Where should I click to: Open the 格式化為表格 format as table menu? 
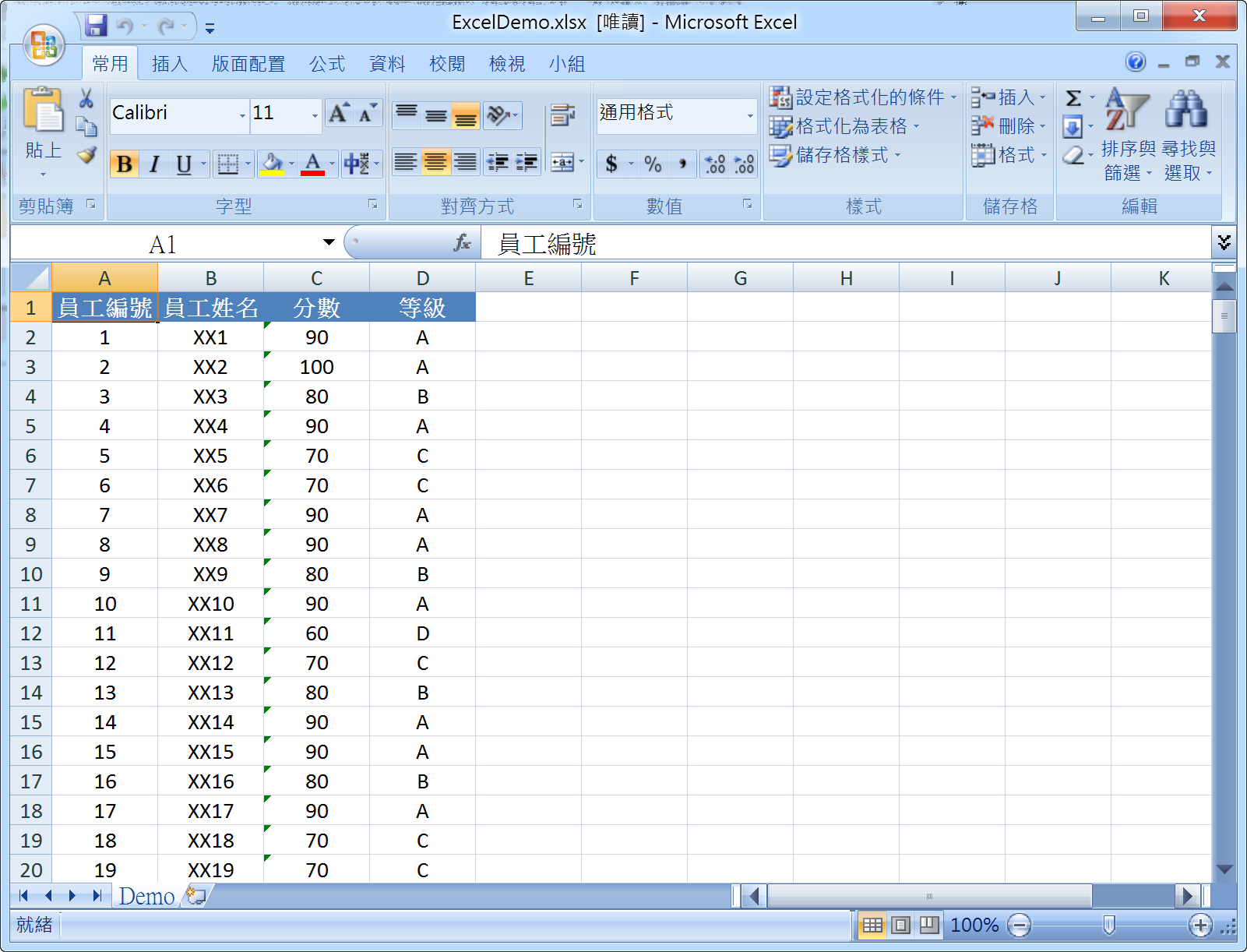845,126
